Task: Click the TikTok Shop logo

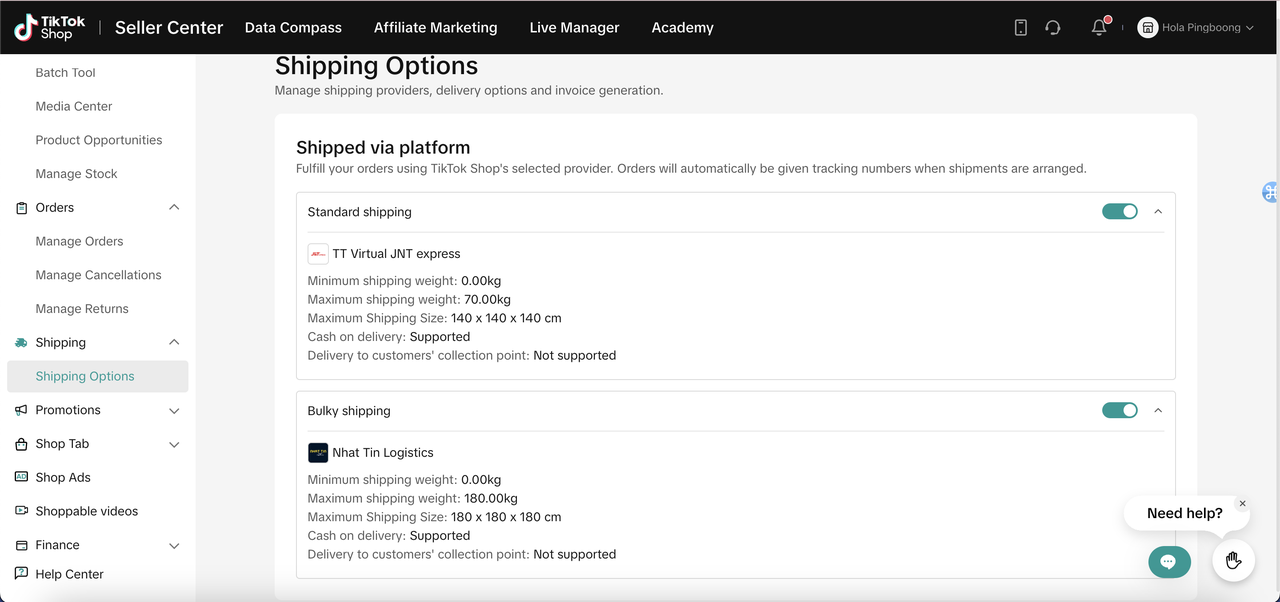Action: point(49,27)
